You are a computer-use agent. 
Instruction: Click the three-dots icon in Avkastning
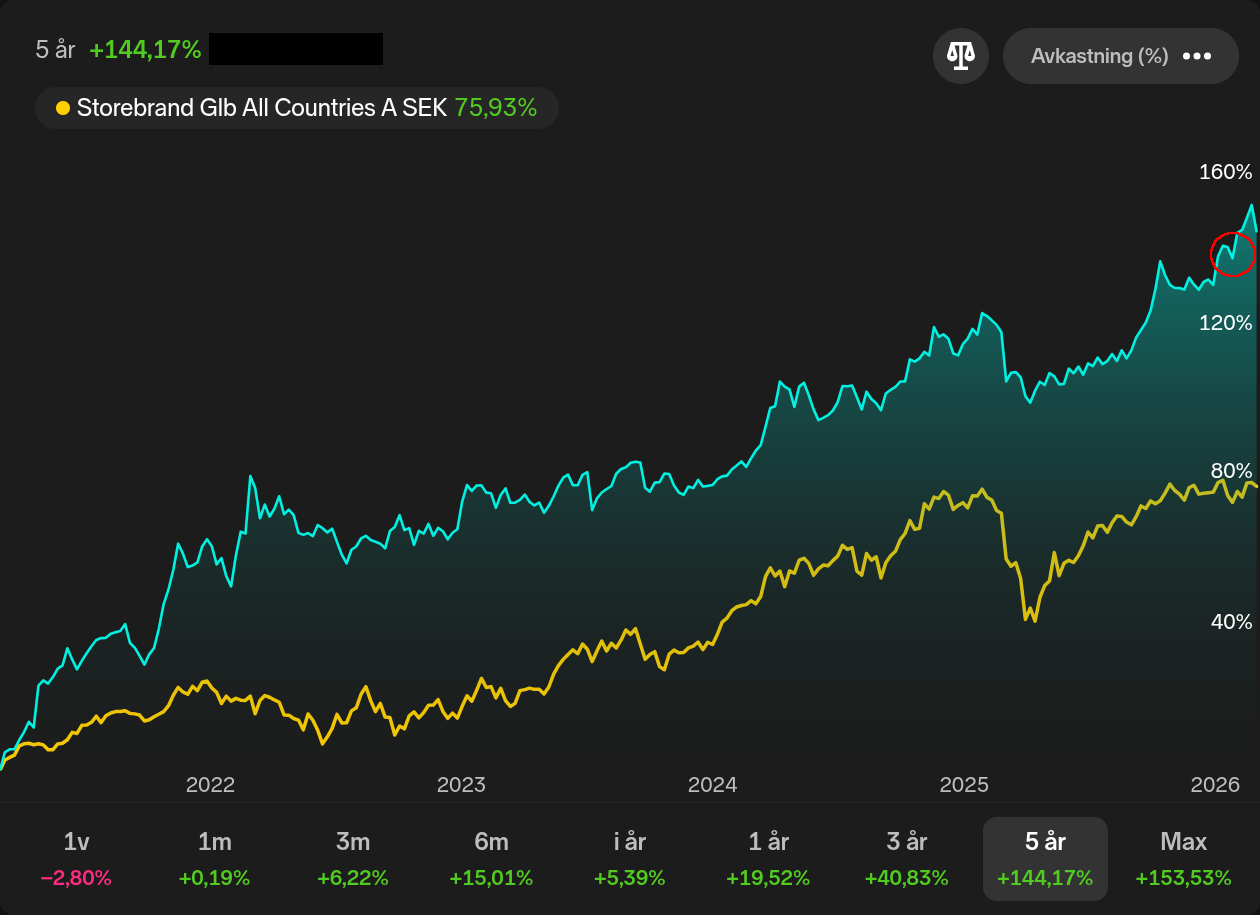pos(1197,56)
